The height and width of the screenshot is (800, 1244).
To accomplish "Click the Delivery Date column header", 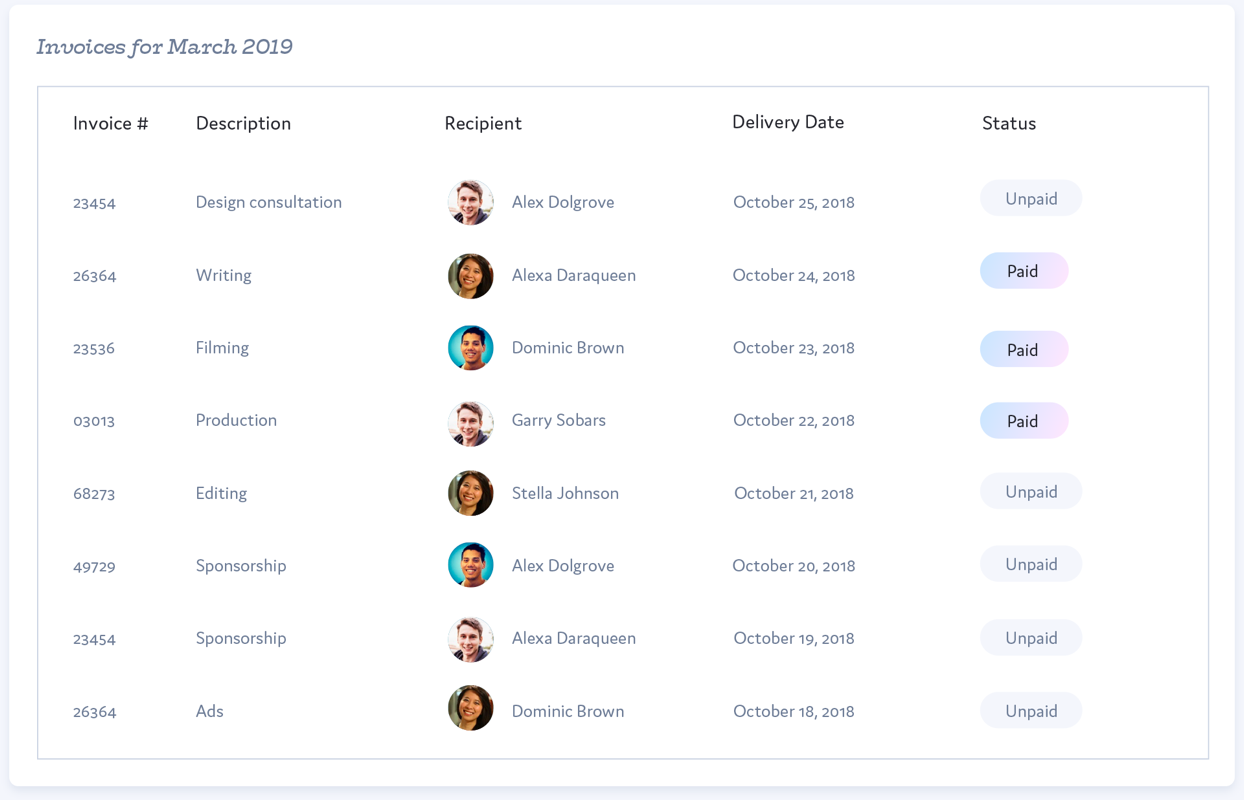I will click(788, 122).
